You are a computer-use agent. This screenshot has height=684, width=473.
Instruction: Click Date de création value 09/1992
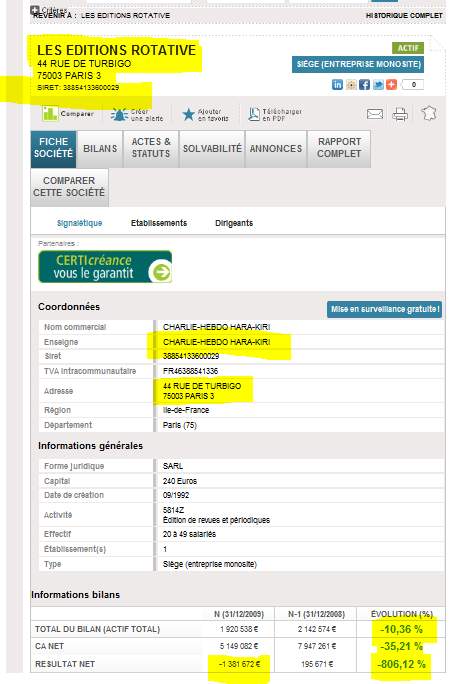point(176,496)
